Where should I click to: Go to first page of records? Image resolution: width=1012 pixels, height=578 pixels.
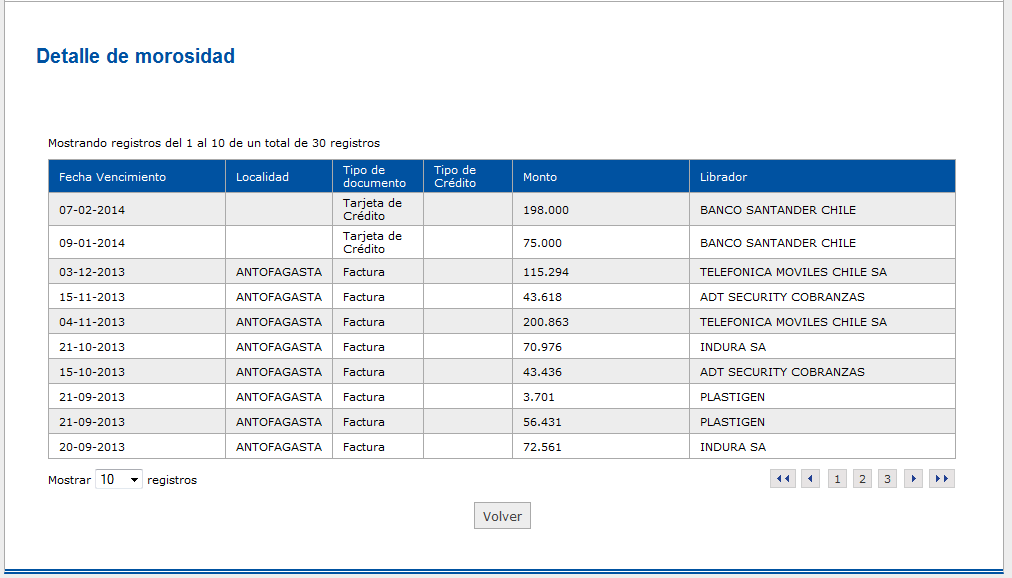point(783,479)
